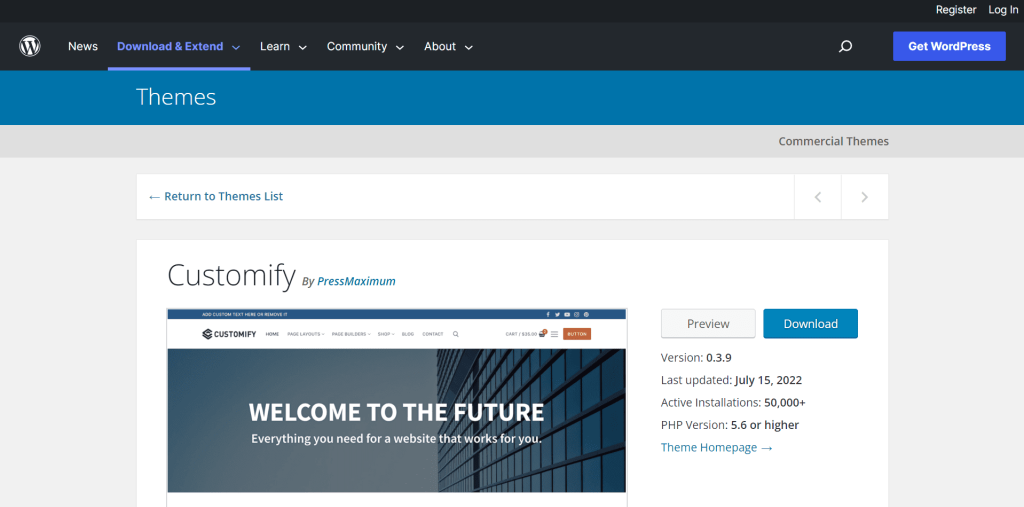
Task: Expand the Learn menu
Action: tap(283, 46)
